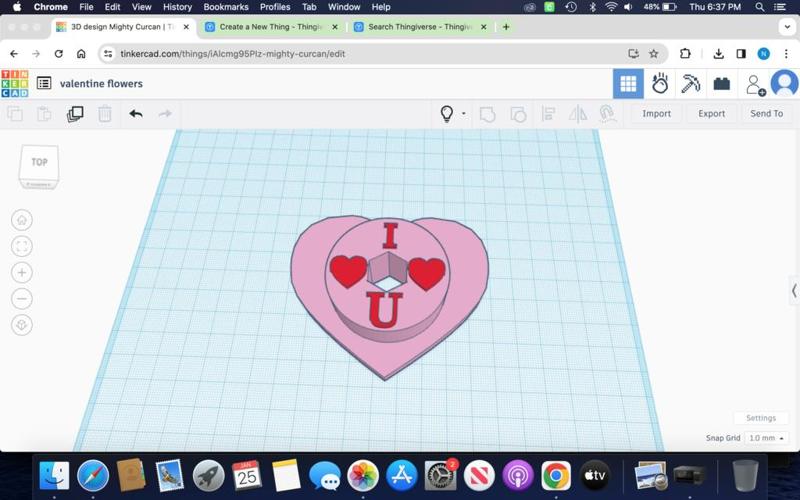Image resolution: width=800 pixels, height=500 pixels.
Task: Switch to orthographic view toggle
Action: pyautogui.click(x=22, y=325)
